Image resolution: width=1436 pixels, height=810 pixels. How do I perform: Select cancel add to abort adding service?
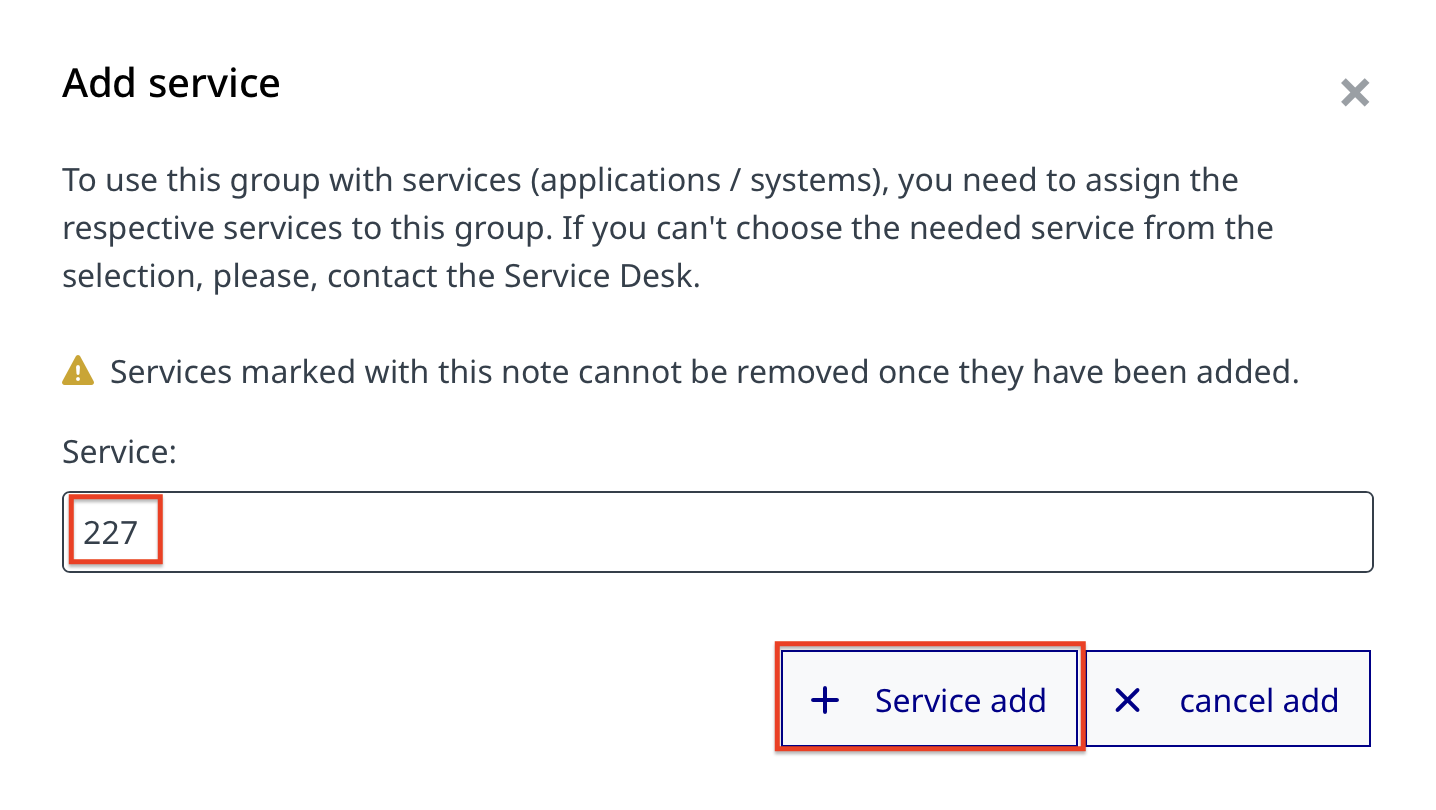click(x=1228, y=700)
